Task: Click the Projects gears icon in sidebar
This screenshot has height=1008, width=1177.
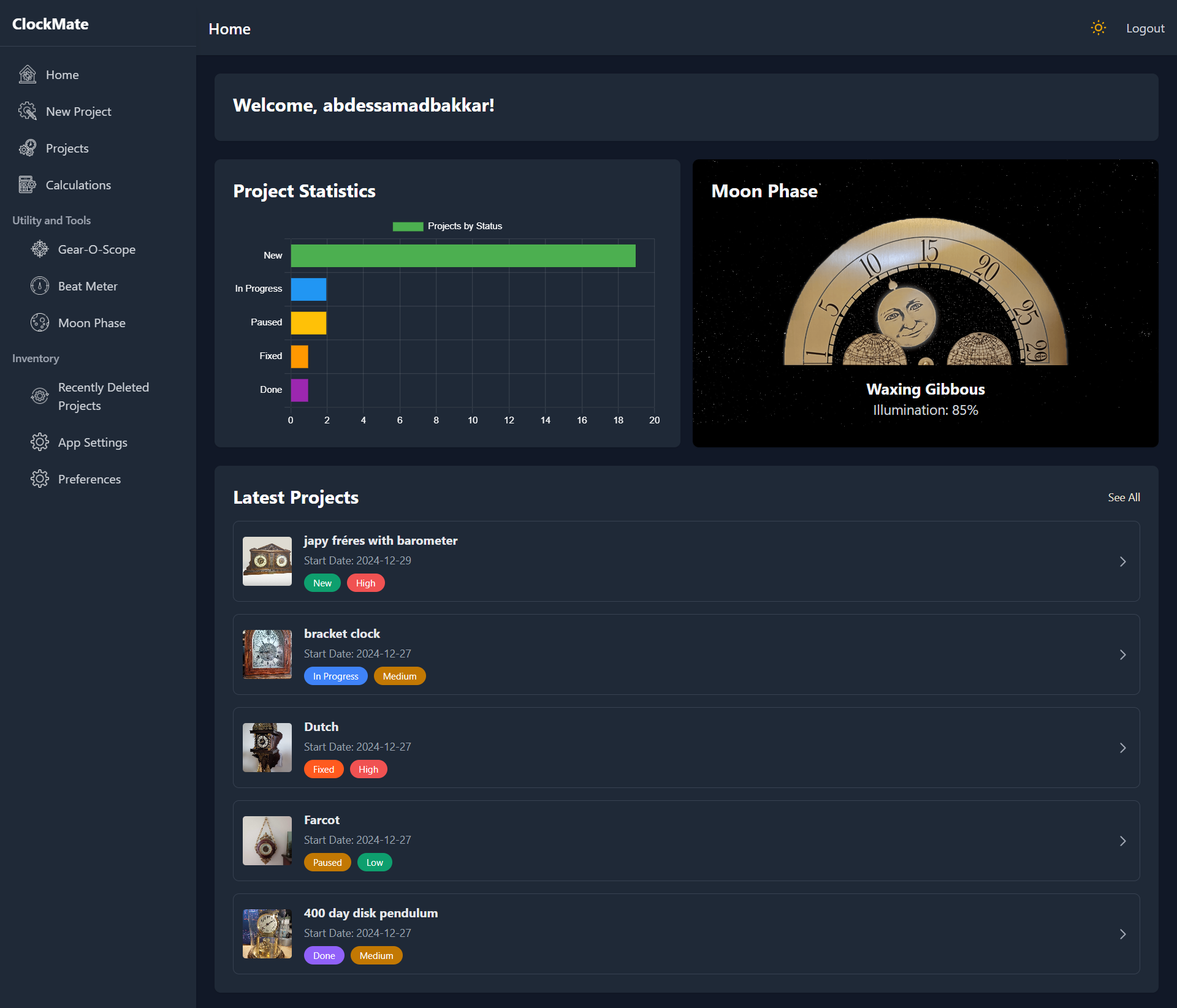Action: tap(28, 148)
